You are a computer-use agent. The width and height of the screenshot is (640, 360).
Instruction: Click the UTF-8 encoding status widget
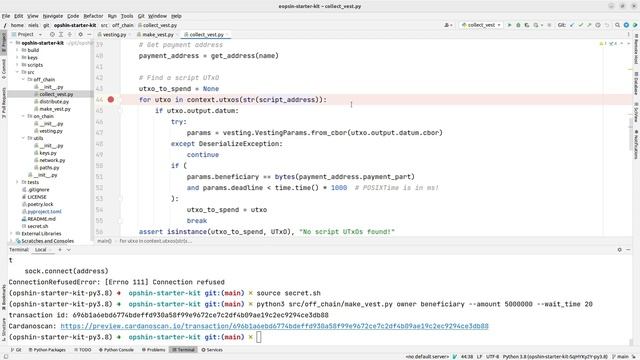tap(492, 357)
